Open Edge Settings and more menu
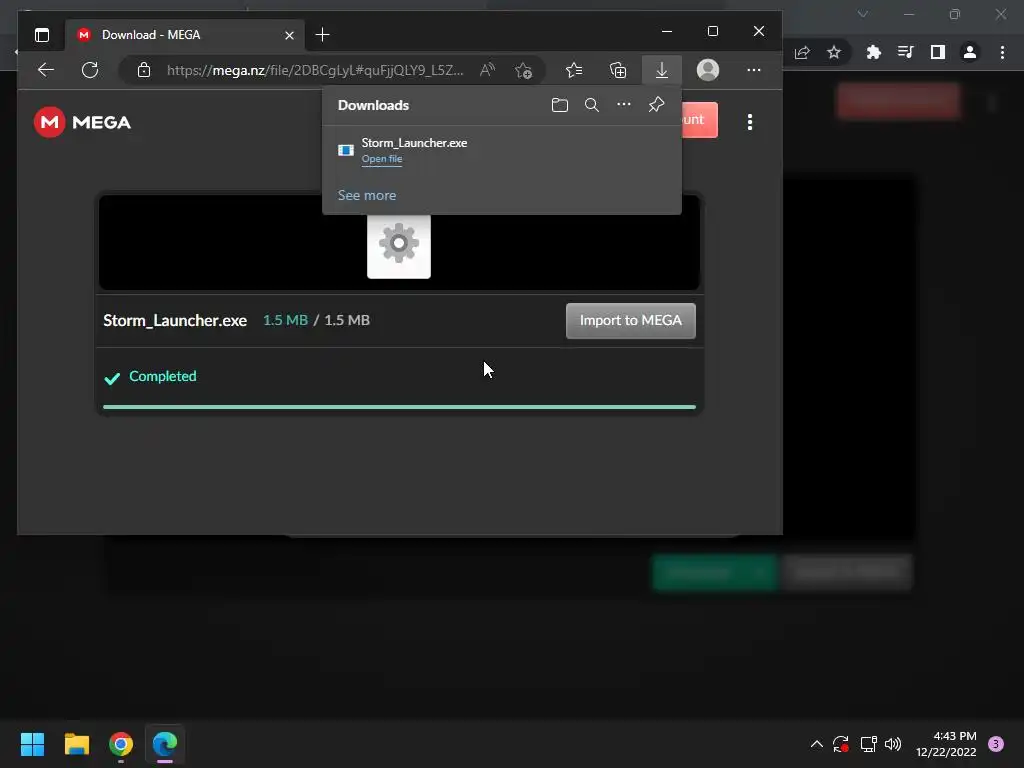Image resolution: width=1024 pixels, height=768 pixels. click(x=754, y=70)
